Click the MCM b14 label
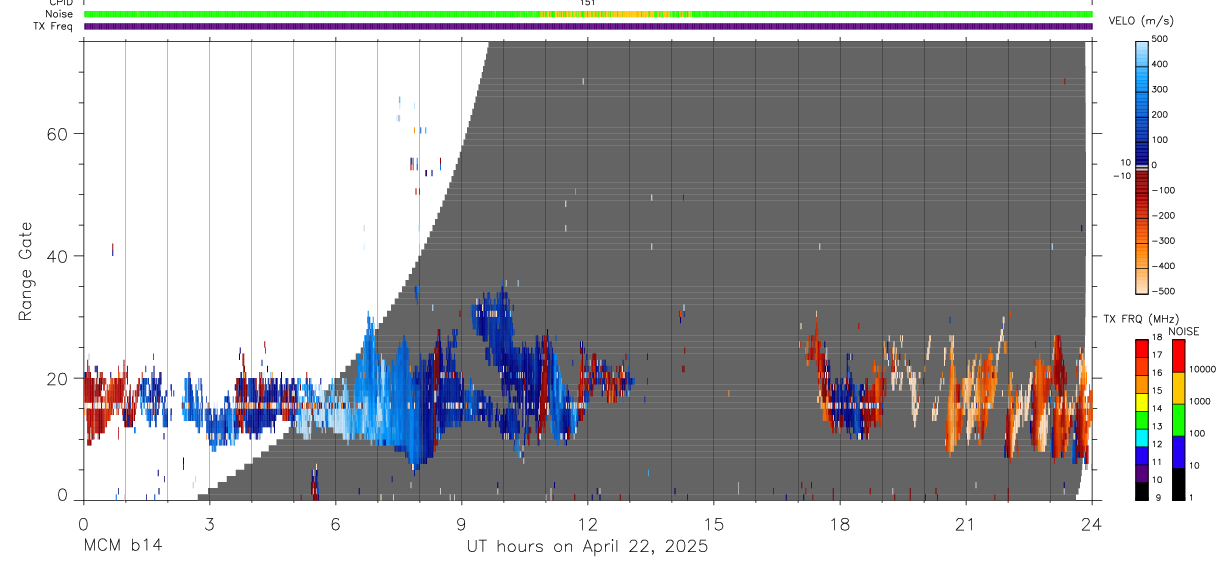The height and width of the screenshot is (567, 1228). (x=122, y=547)
